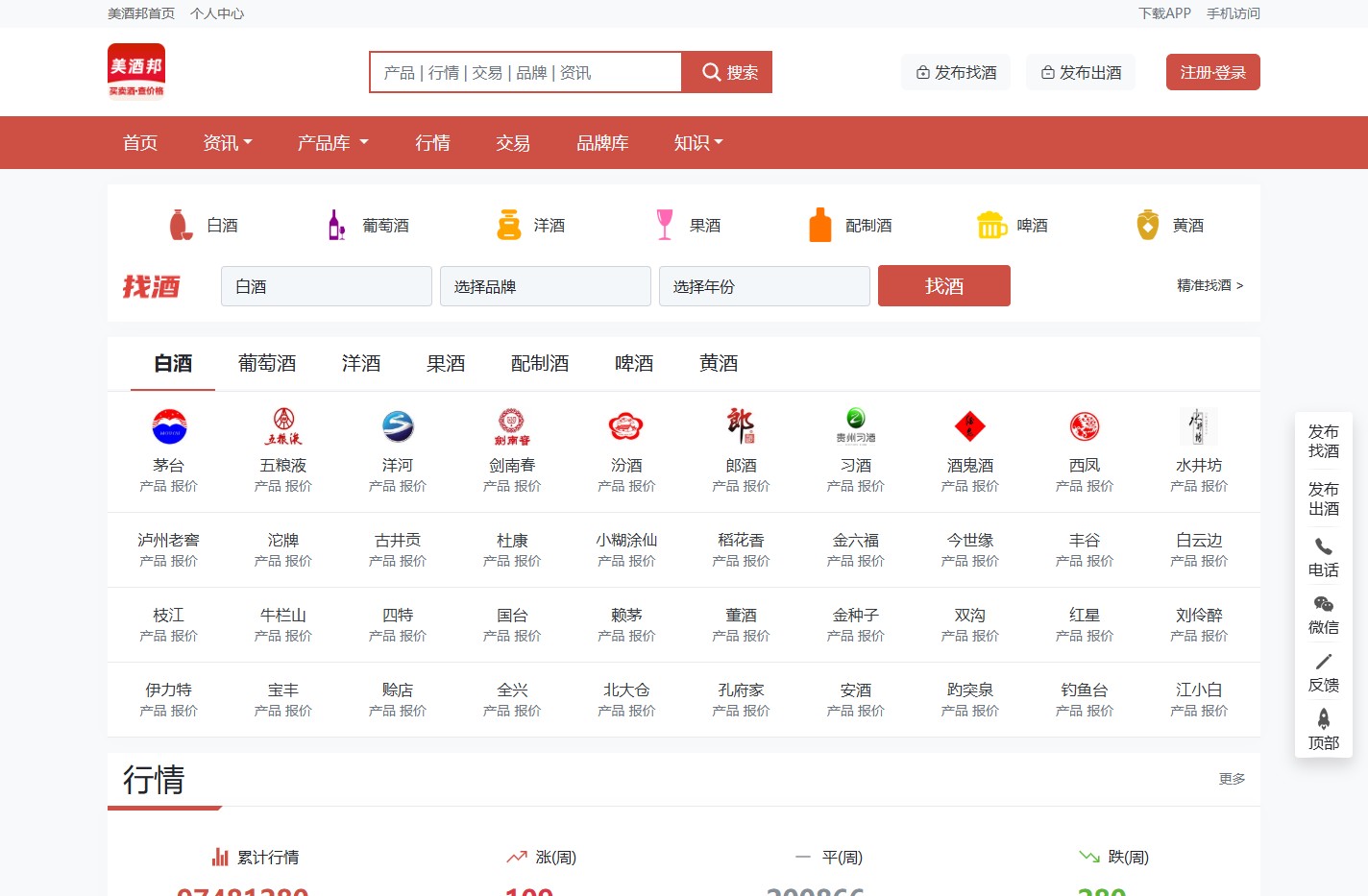This screenshot has width=1368, height=896.
Task: Click the 注册·登录 button
Action: [1213, 72]
